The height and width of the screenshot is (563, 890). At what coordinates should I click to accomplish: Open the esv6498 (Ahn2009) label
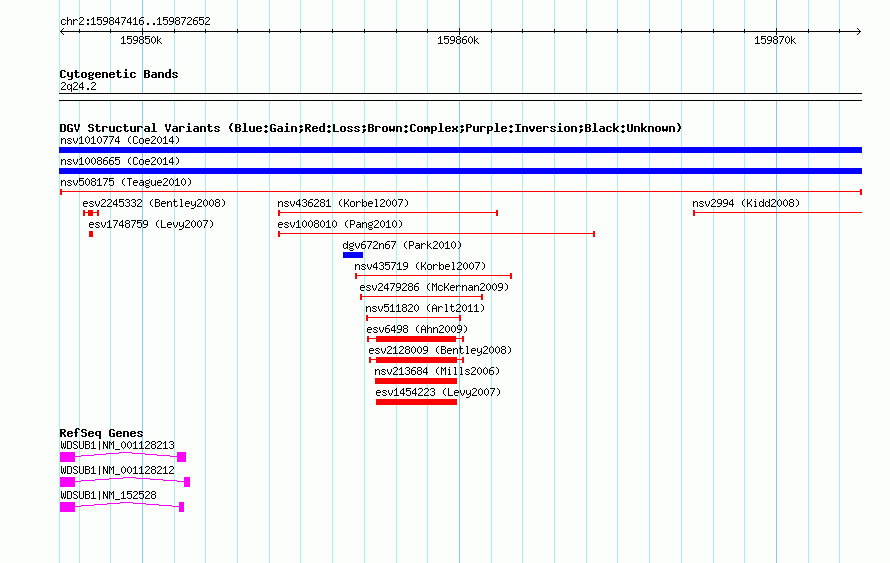point(417,329)
